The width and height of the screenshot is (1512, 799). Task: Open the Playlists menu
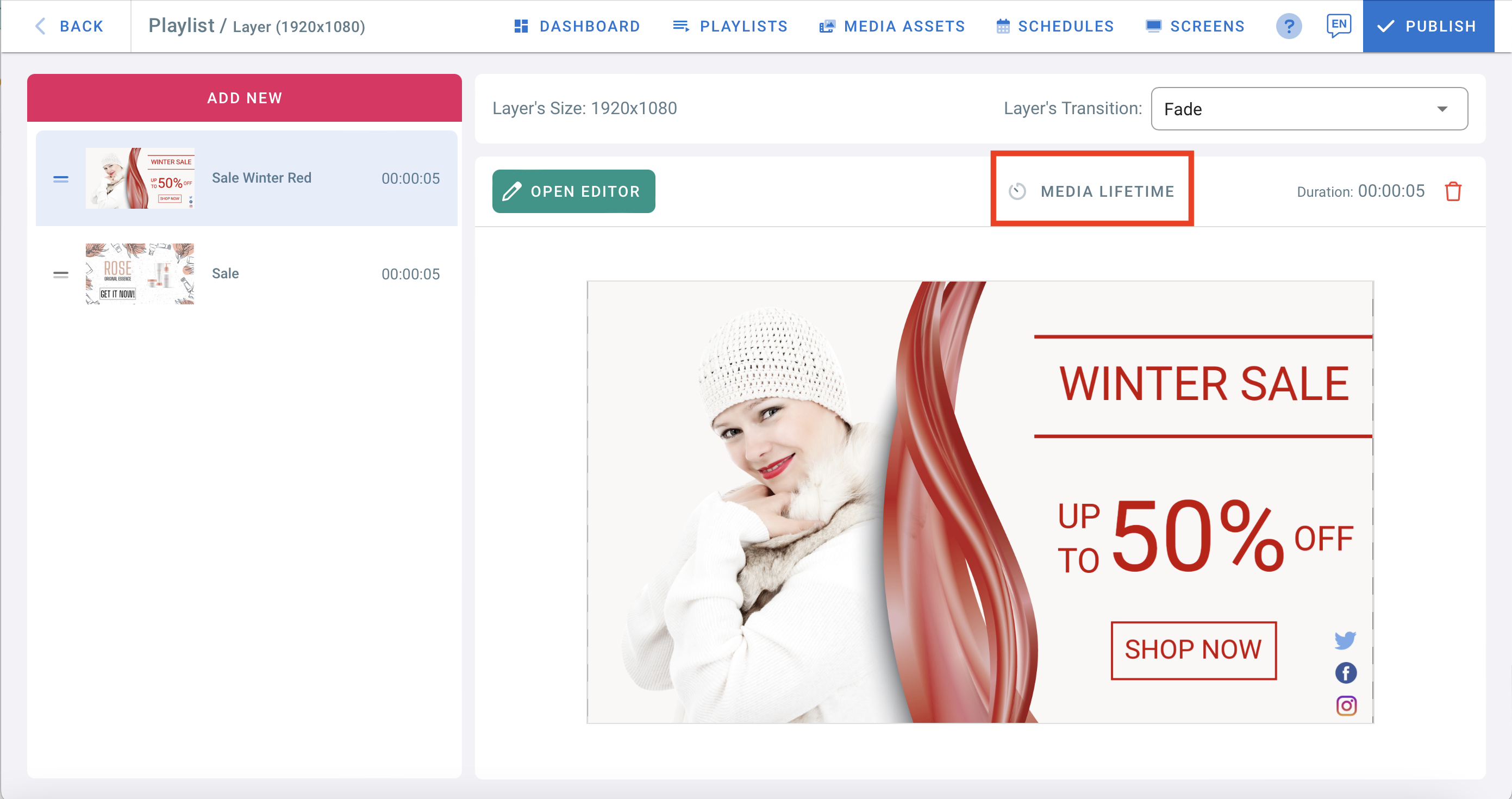click(x=729, y=27)
